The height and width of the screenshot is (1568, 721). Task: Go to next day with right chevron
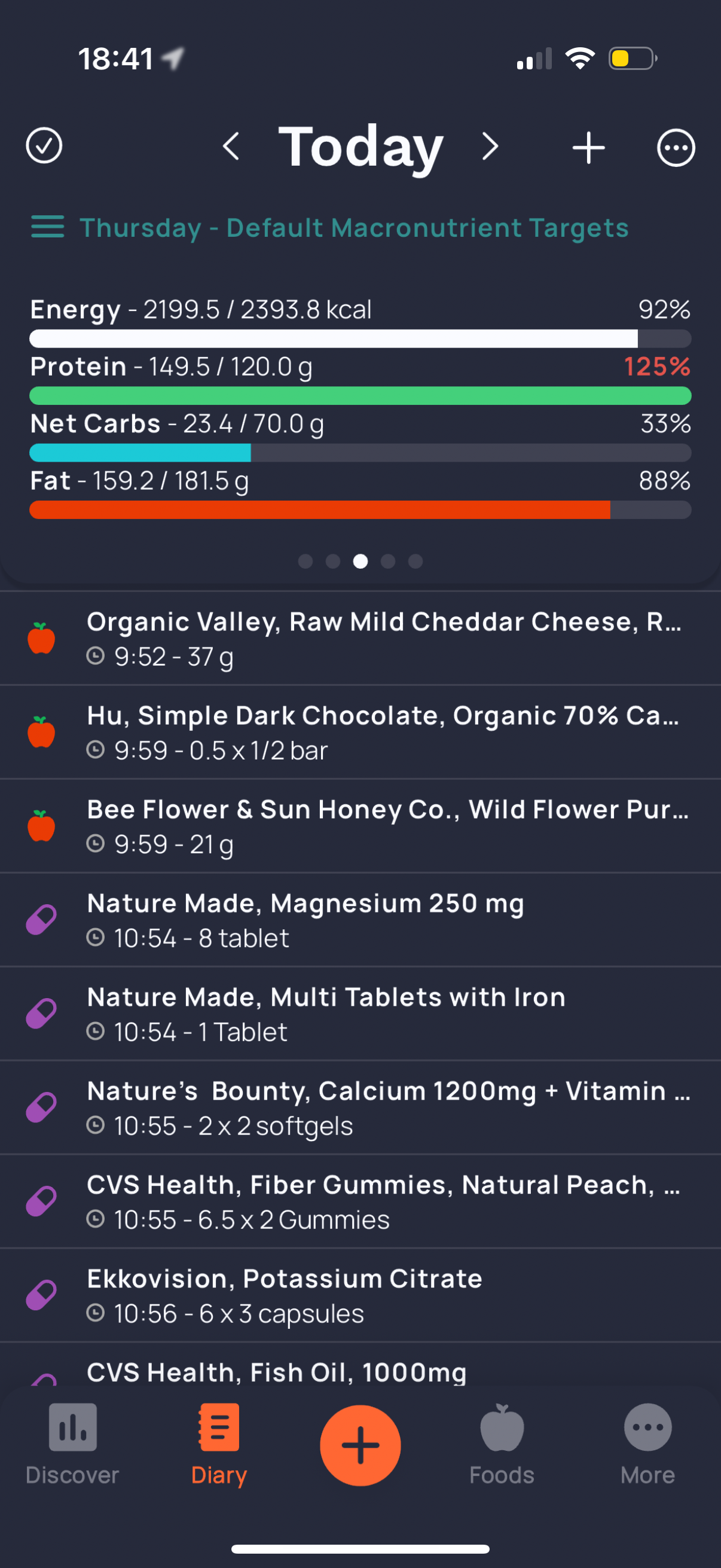tap(490, 147)
